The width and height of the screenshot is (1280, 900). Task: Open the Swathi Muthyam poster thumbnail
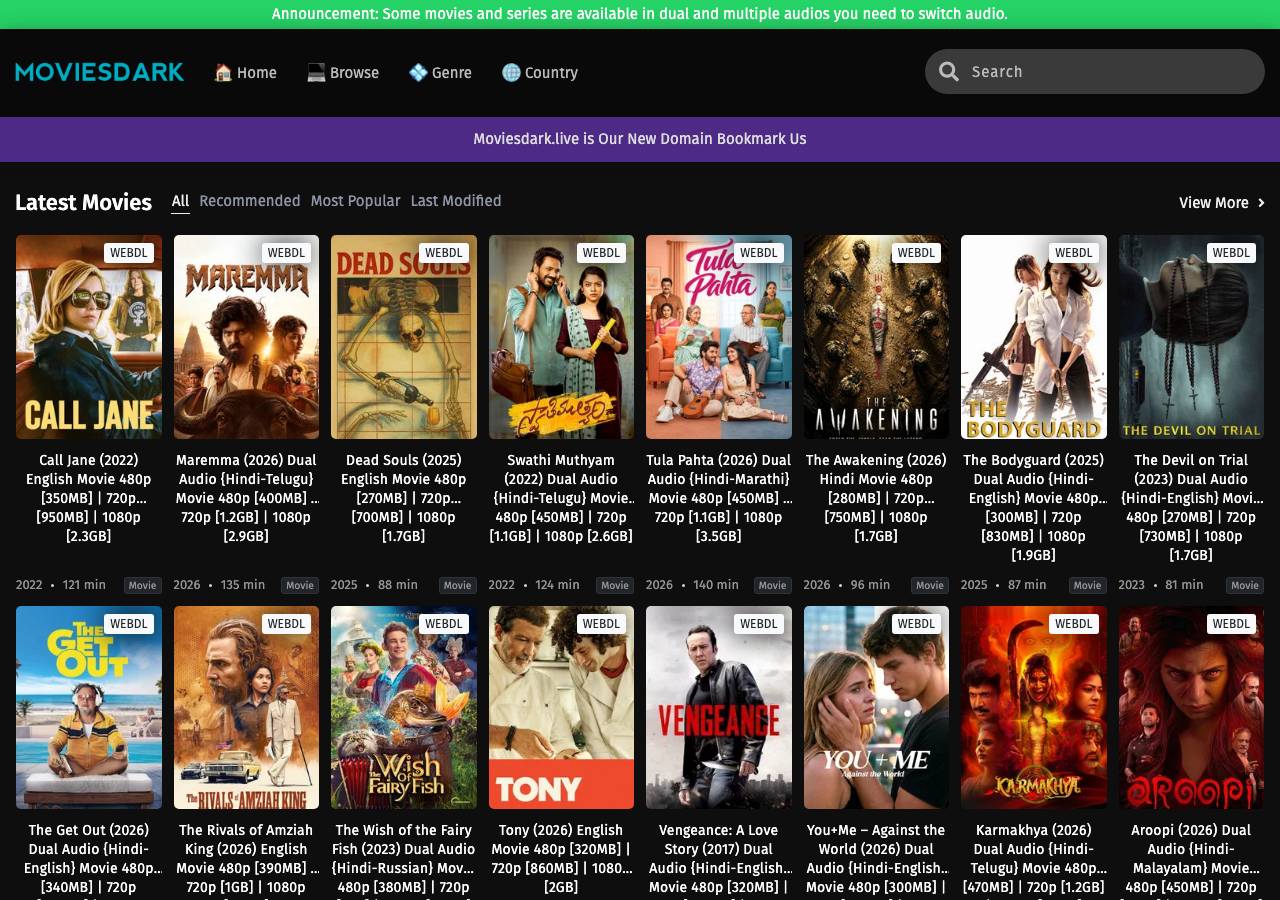click(561, 337)
